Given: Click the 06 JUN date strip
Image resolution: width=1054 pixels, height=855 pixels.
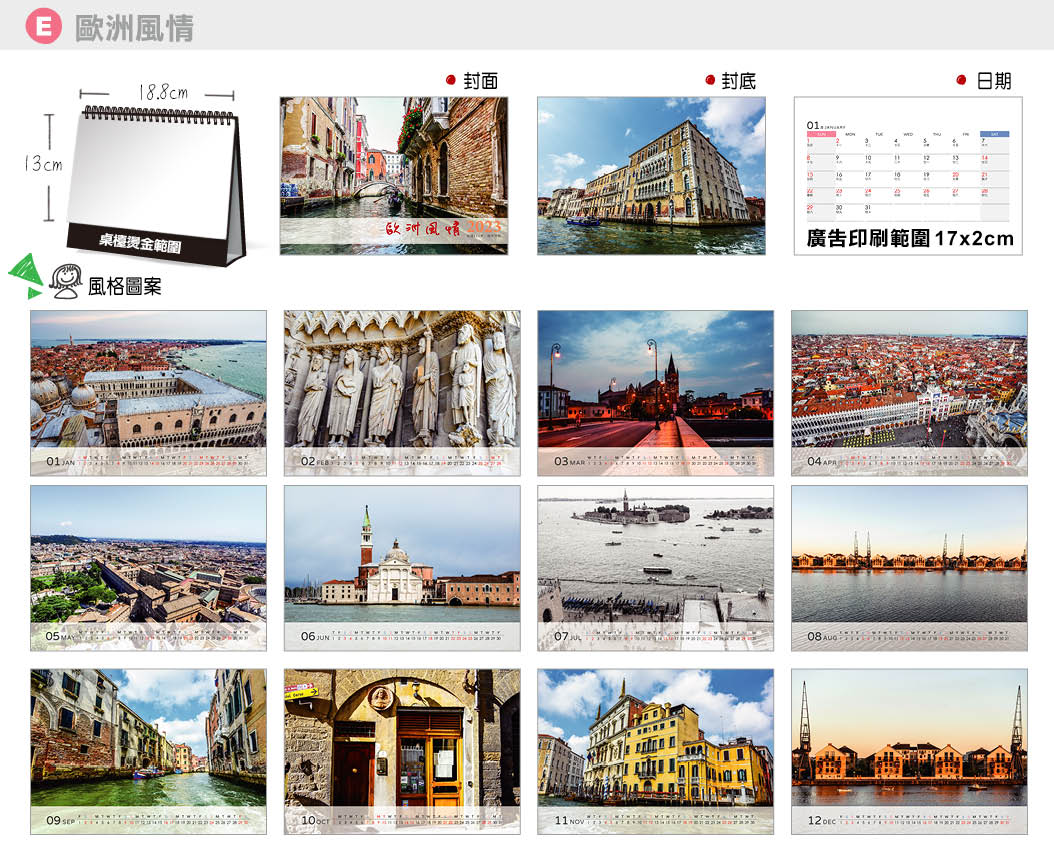Looking at the screenshot, I should (402, 636).
